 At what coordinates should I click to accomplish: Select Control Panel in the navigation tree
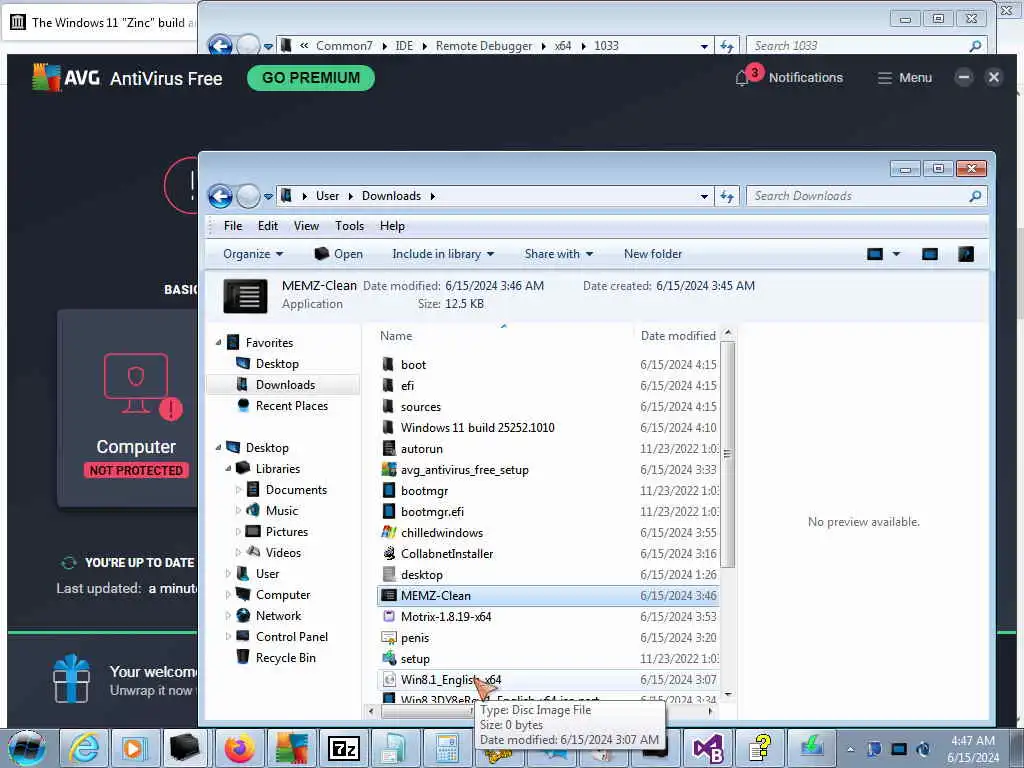pyautogui.click(x=291, y=637)
